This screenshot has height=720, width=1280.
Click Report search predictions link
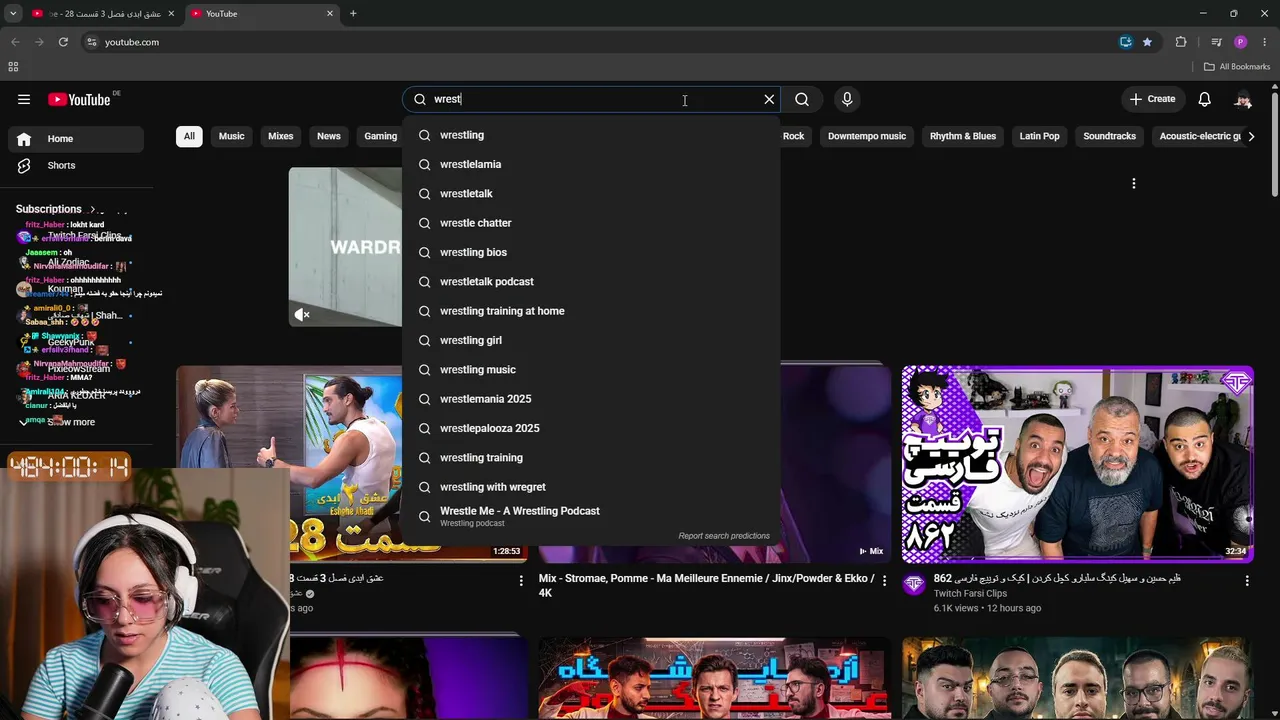tap(724, 536)
